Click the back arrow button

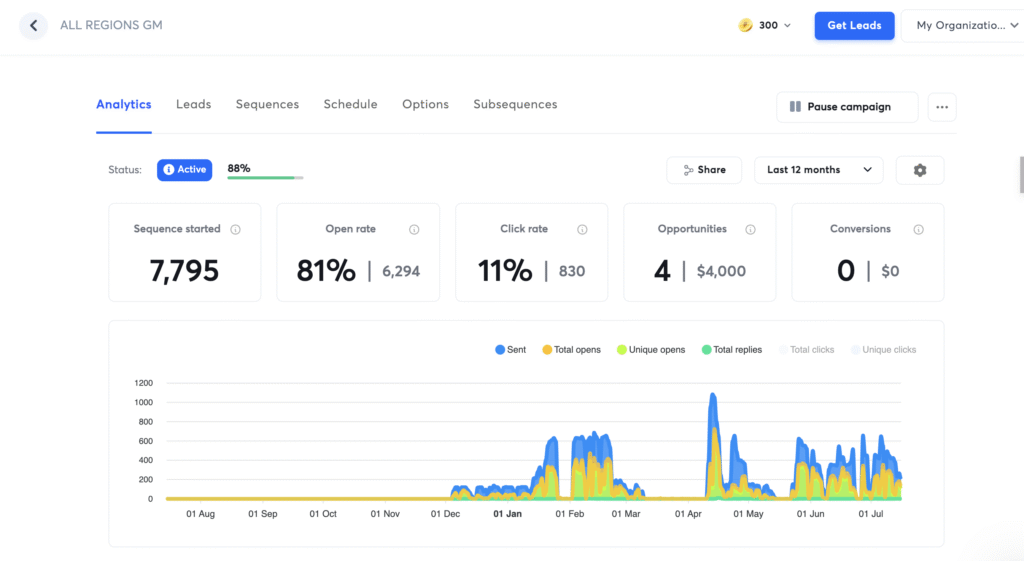pos(33,26)
